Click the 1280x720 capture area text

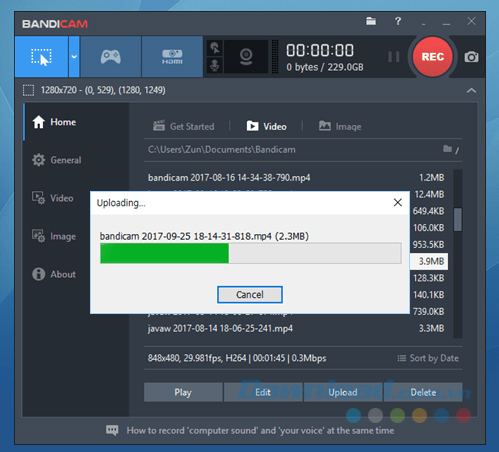103,90
